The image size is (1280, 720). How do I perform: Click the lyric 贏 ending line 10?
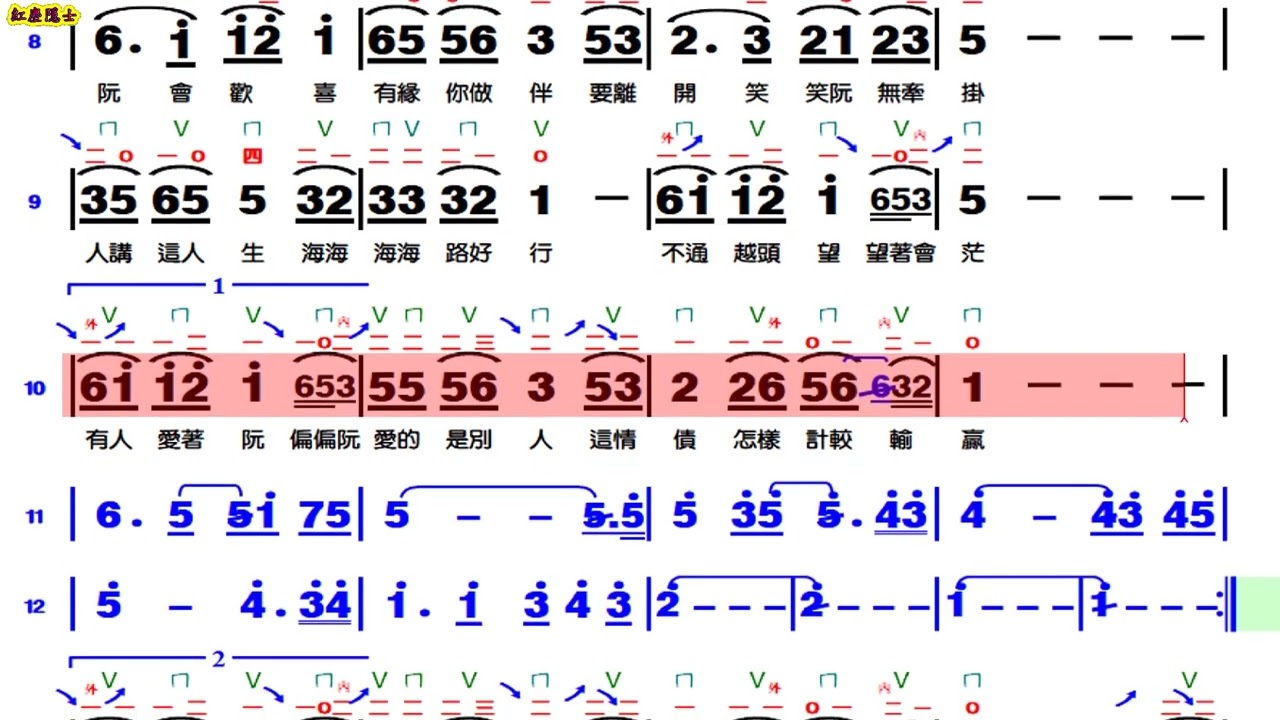(973, 439)
